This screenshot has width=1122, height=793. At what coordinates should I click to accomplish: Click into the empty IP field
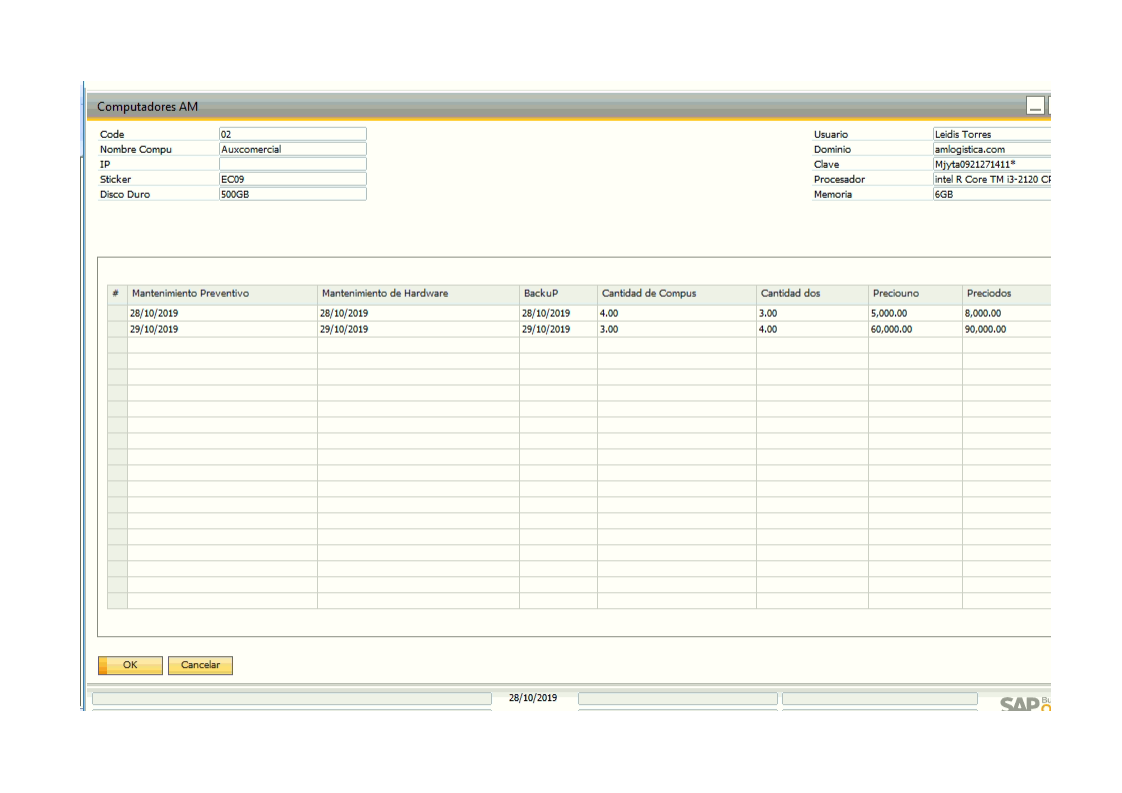(293, 164)
